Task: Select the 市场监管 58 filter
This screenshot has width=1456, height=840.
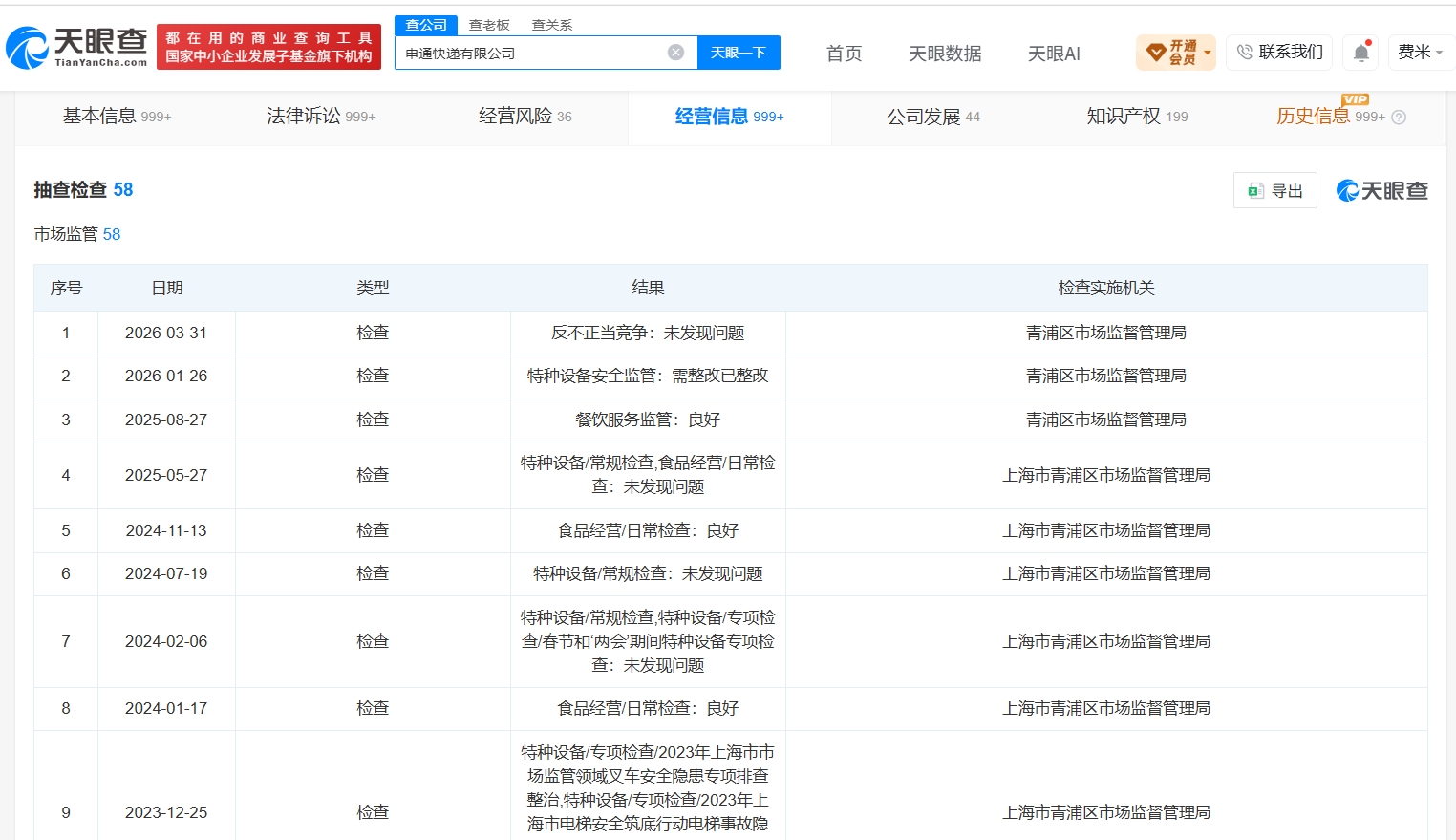Action: 77,234
